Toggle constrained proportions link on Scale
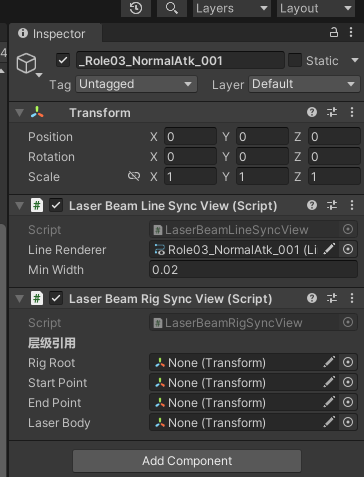Screen dimensions: 364x477 coord(134,176)
